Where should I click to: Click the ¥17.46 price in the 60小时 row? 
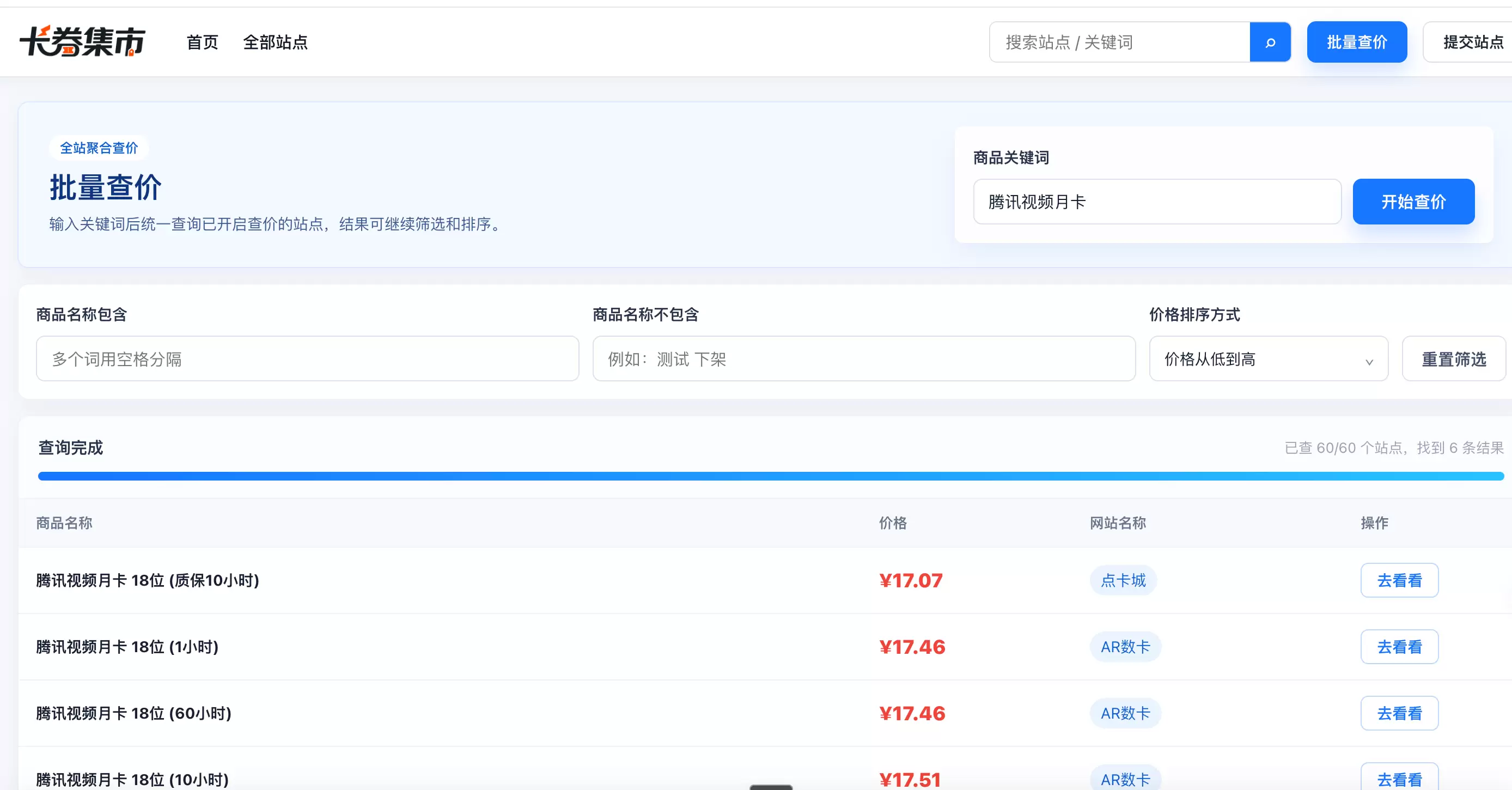912,713
